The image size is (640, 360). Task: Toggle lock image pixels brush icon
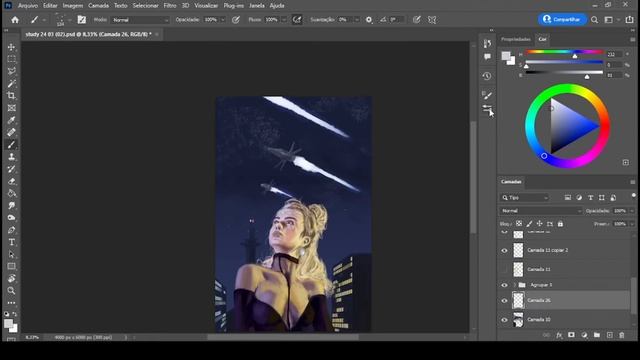[529, 224]
